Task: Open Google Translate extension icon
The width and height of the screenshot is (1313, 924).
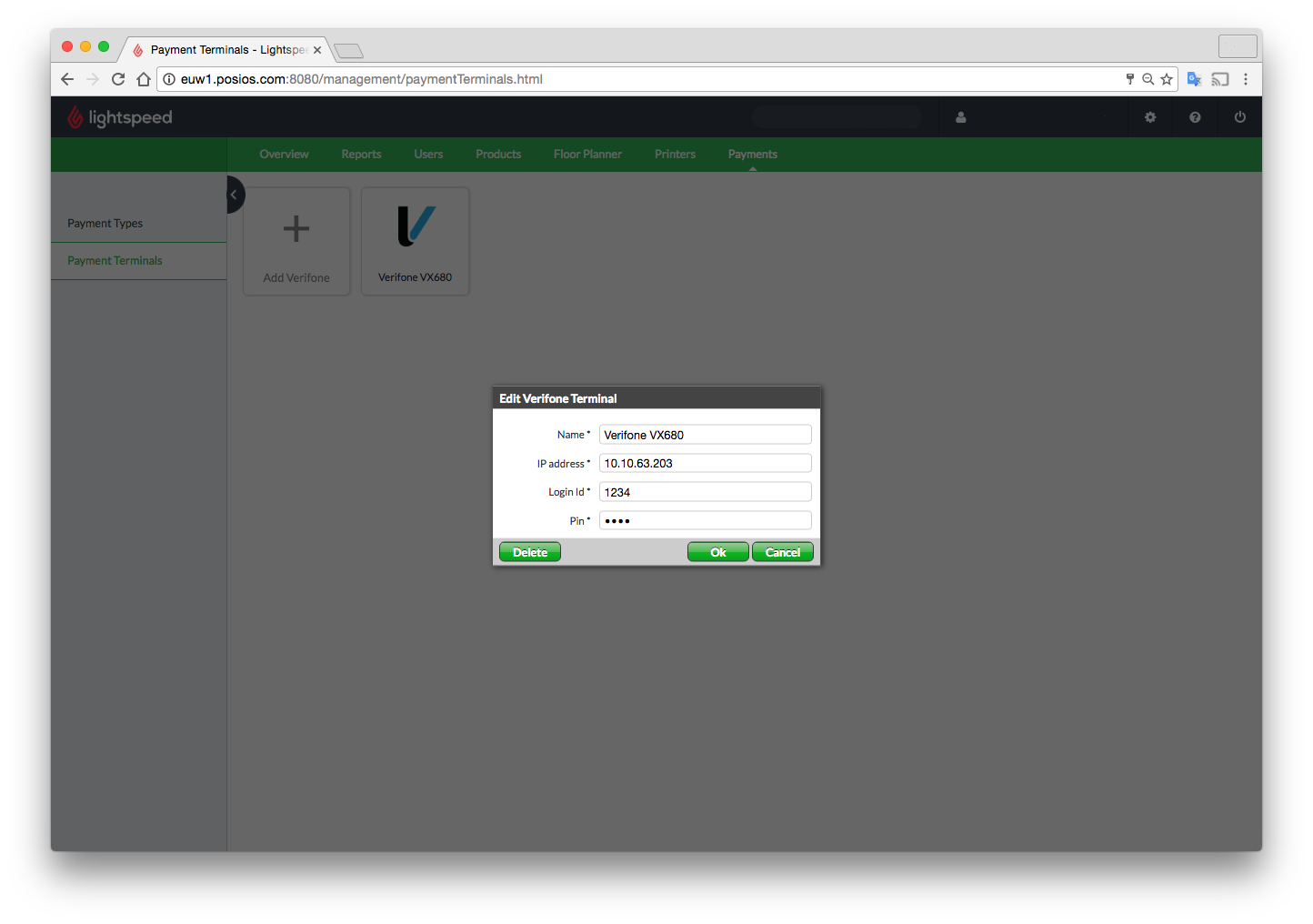Action: 1195,79
